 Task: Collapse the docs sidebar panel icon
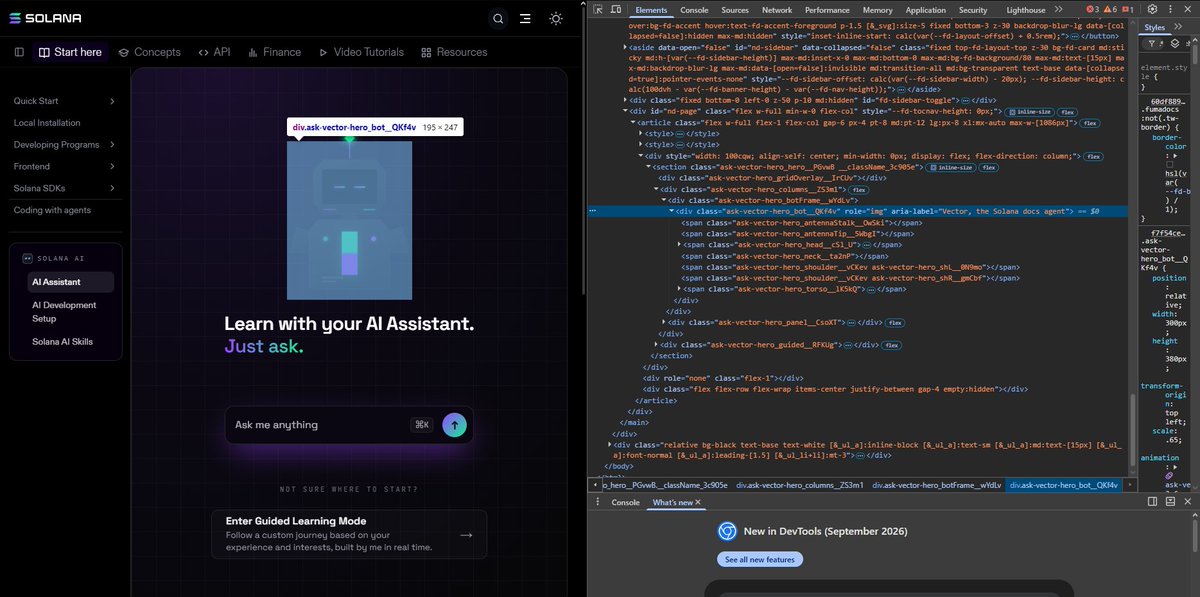coord(20,52)
